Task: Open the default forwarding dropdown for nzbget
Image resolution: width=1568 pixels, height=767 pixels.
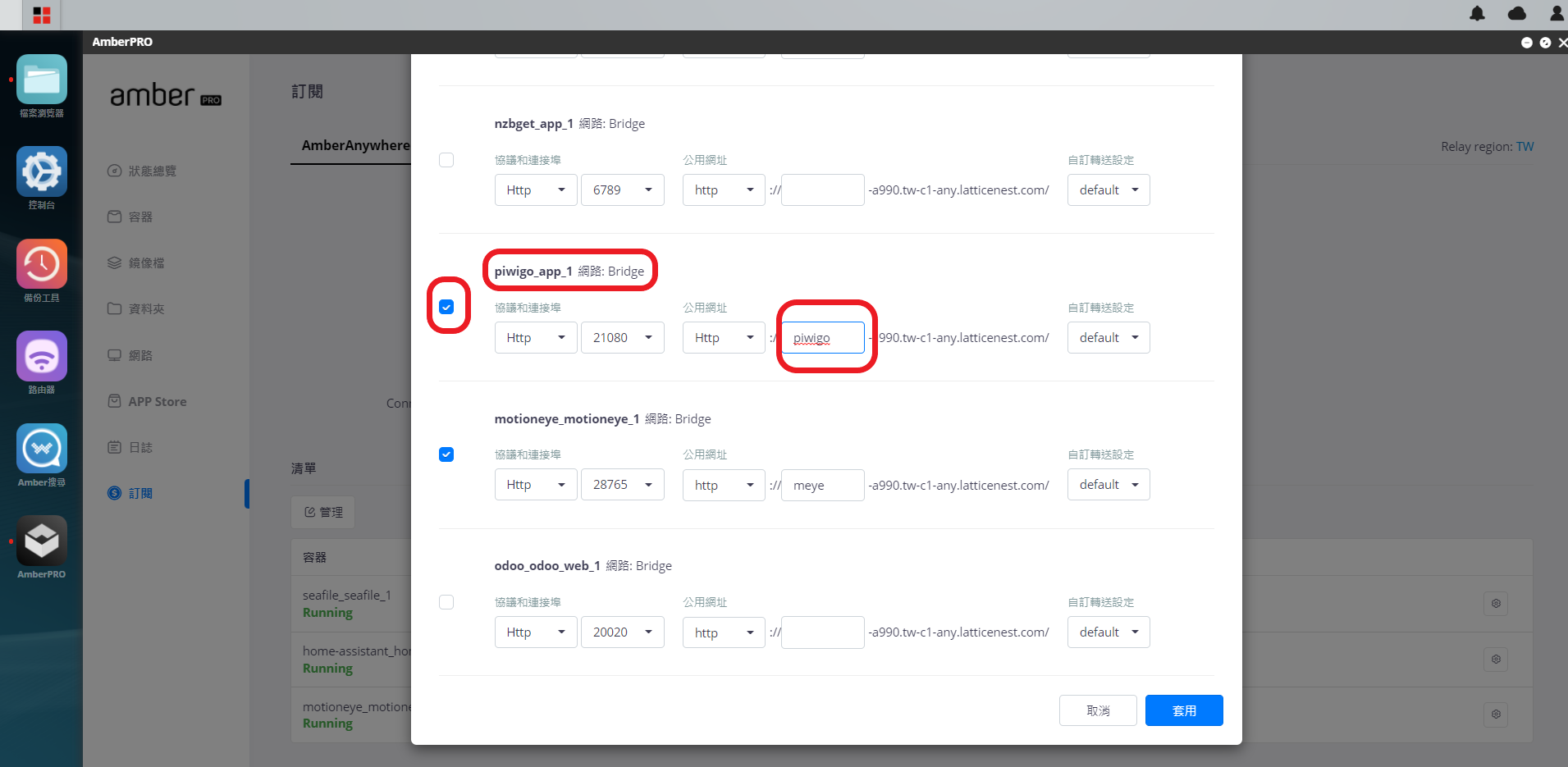Action: [1109, 189]
